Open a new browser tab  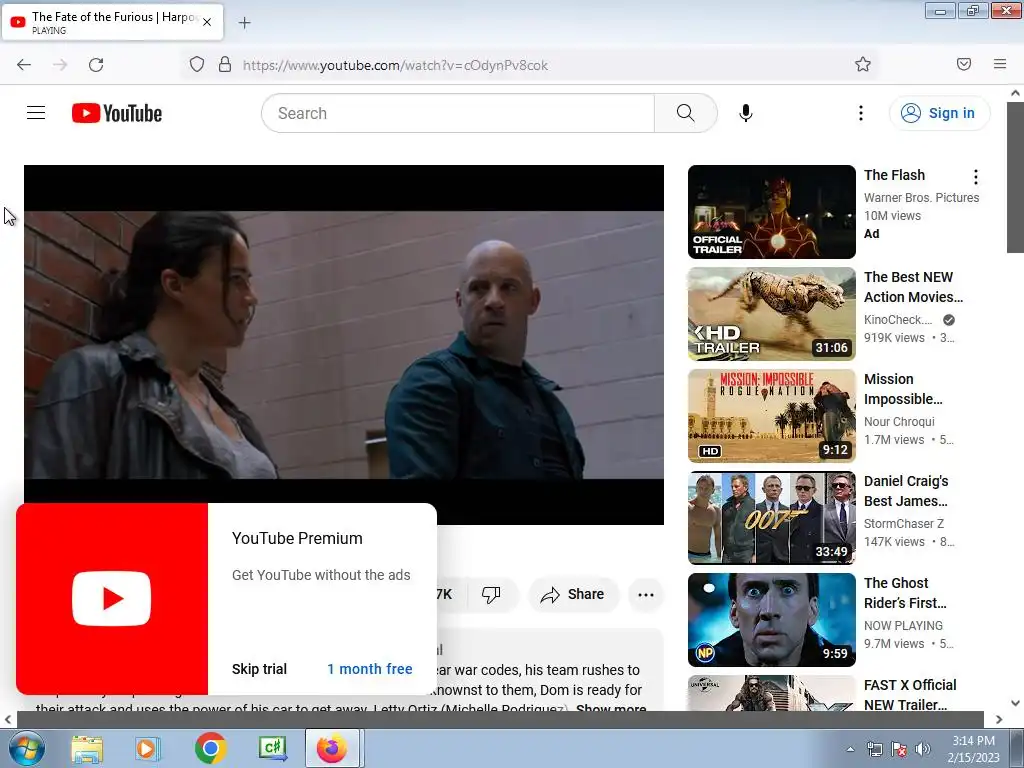pos(244,23)
